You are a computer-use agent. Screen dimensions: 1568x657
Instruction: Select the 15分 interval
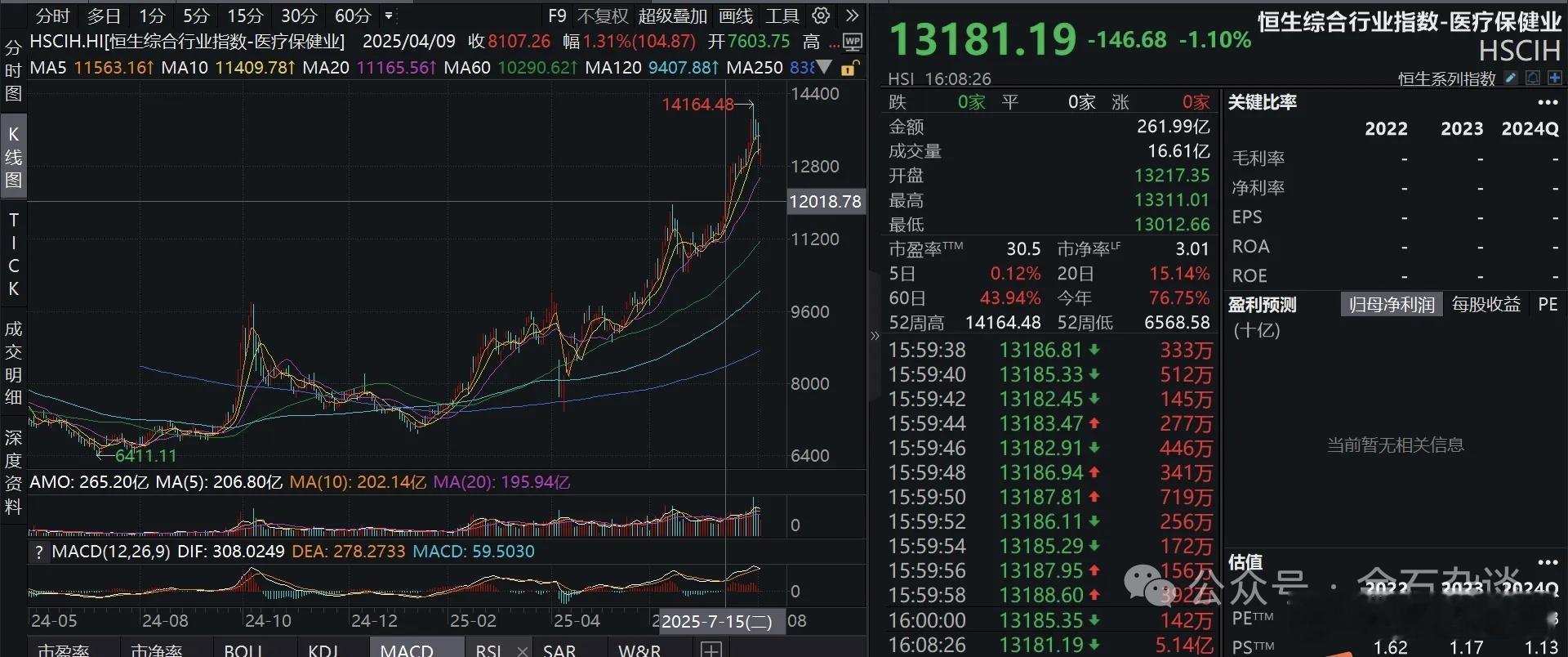[245, 16]
